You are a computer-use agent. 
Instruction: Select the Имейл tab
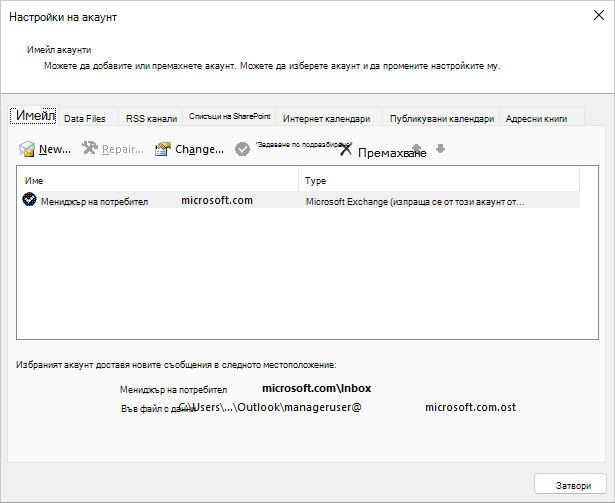tap(35, 116)
